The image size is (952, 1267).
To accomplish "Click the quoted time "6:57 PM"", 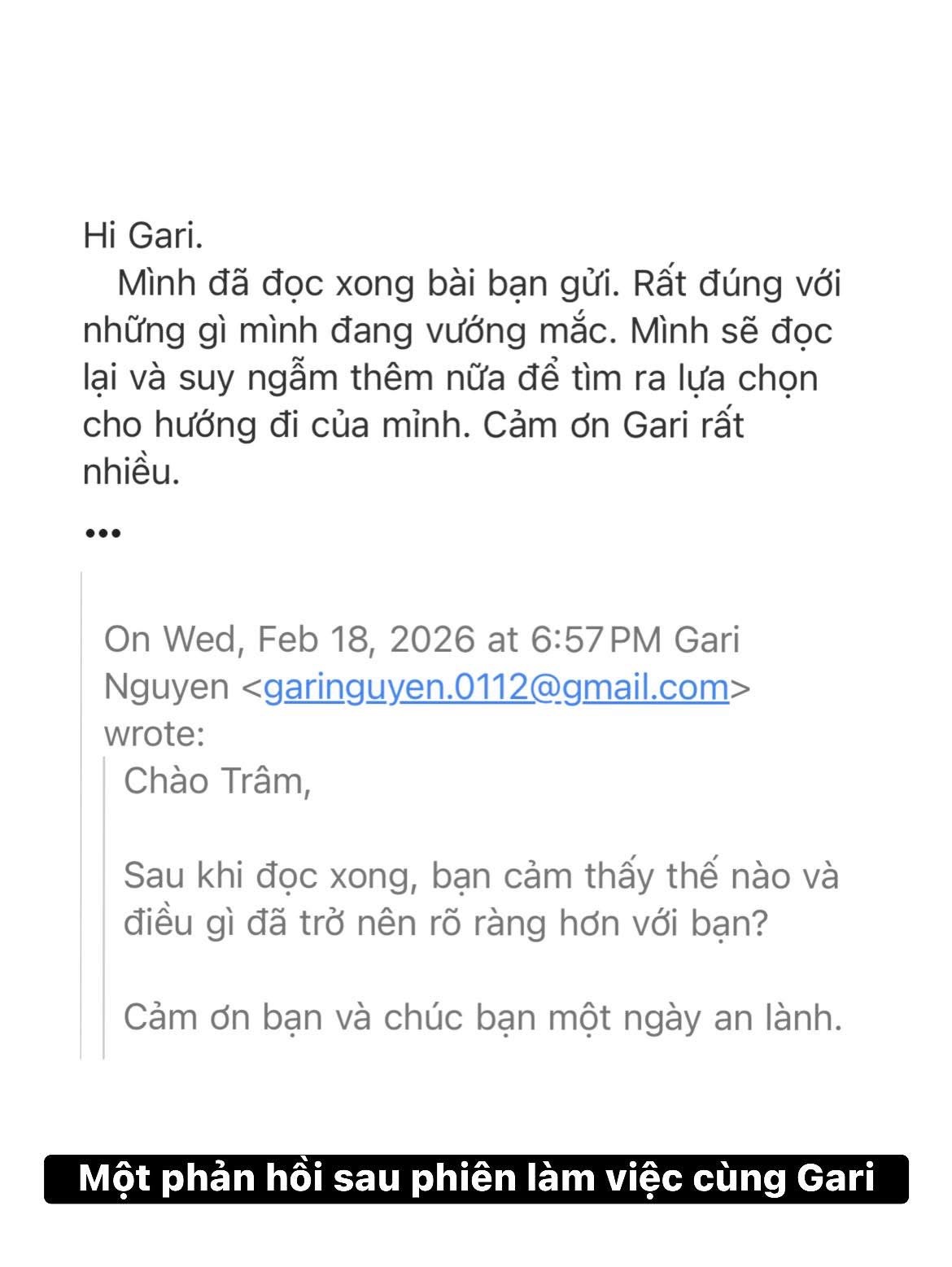I will tap(596, 640).
